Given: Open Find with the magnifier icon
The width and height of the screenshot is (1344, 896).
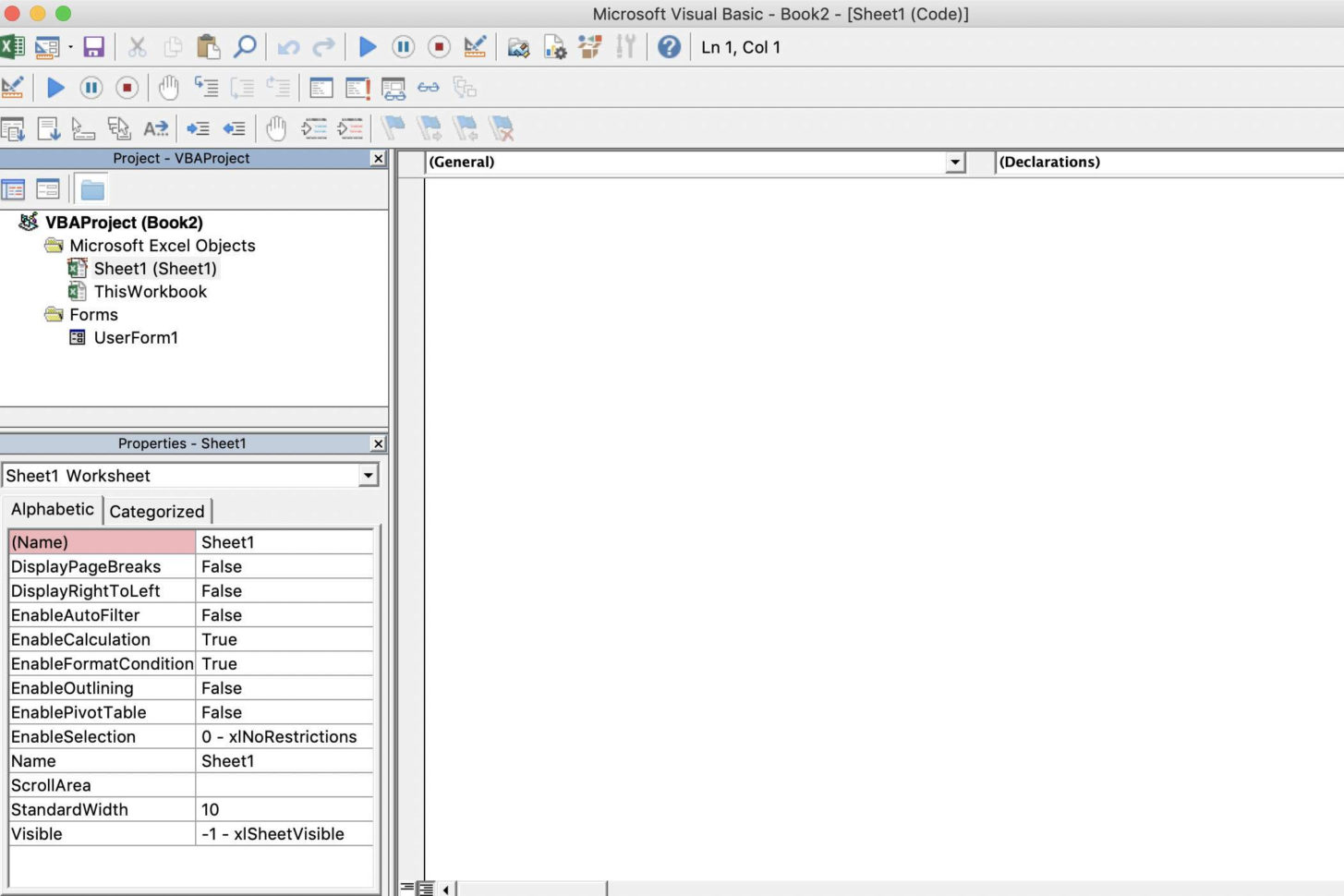Looking at the screenshot, I should coord(245,46).
